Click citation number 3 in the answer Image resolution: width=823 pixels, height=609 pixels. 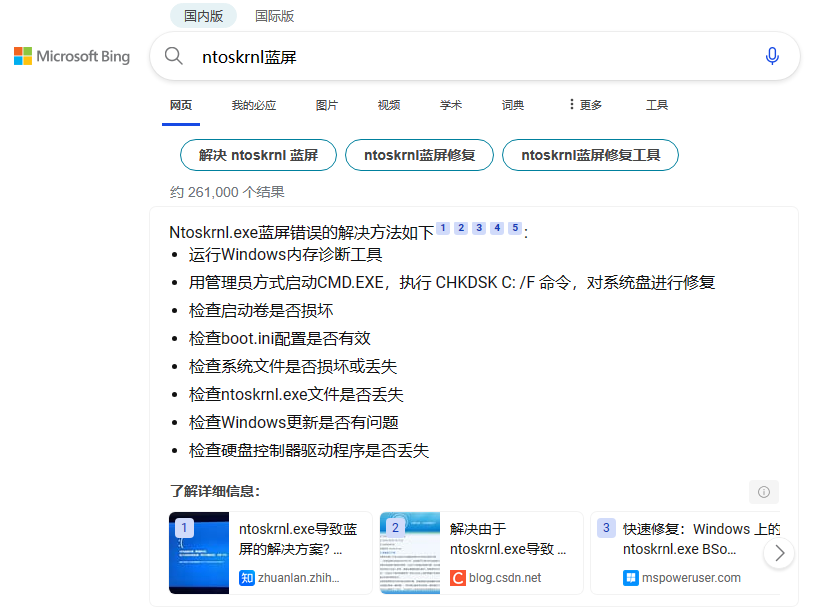pos(478,228)
